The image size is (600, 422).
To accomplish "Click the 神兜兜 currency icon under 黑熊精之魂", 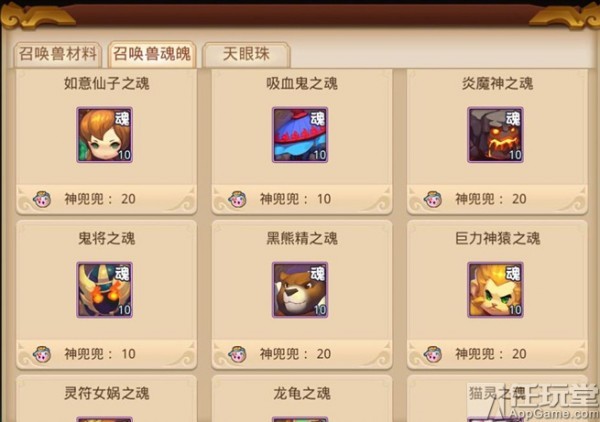I will click(x=237, y=354).
